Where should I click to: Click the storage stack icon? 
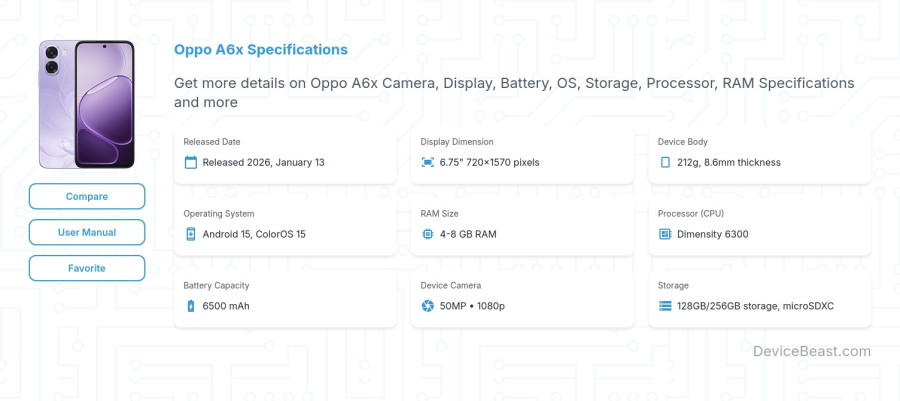pyautogui.click(x=665, y=306)
